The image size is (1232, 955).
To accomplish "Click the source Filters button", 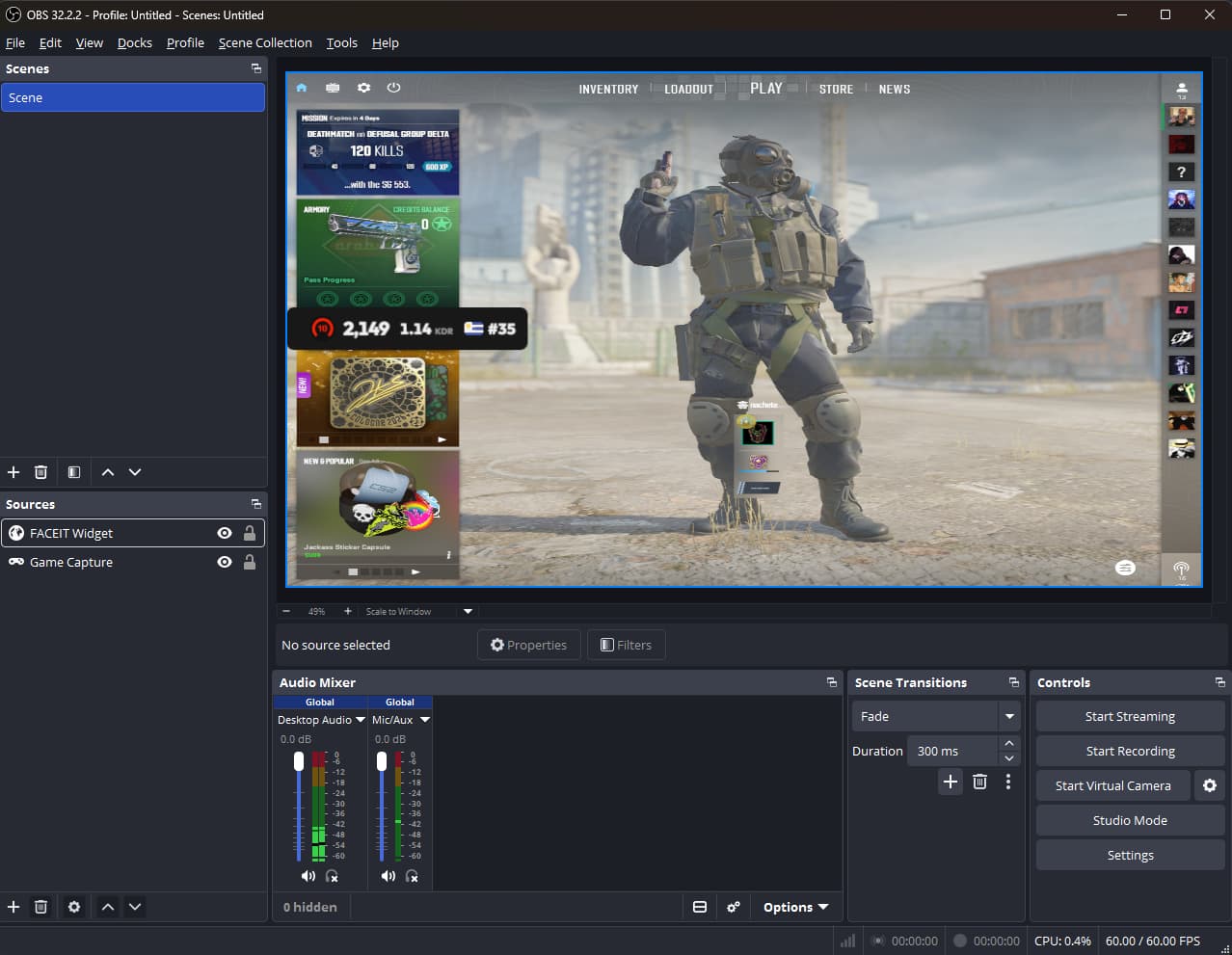I will click(626, 645).
